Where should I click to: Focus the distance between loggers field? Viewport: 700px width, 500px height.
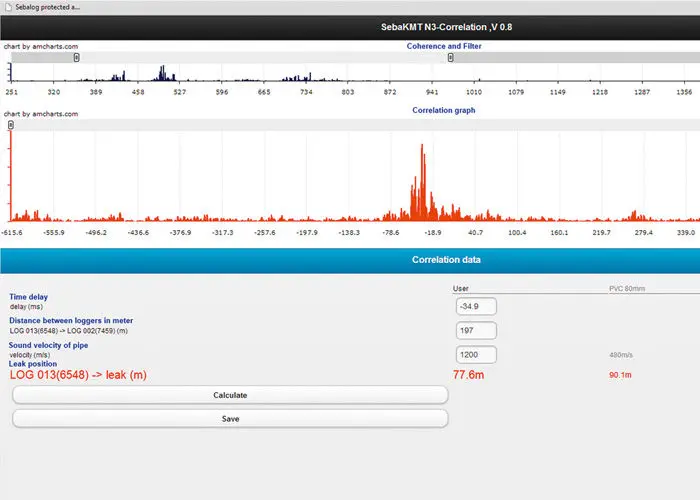pos(475,330)
